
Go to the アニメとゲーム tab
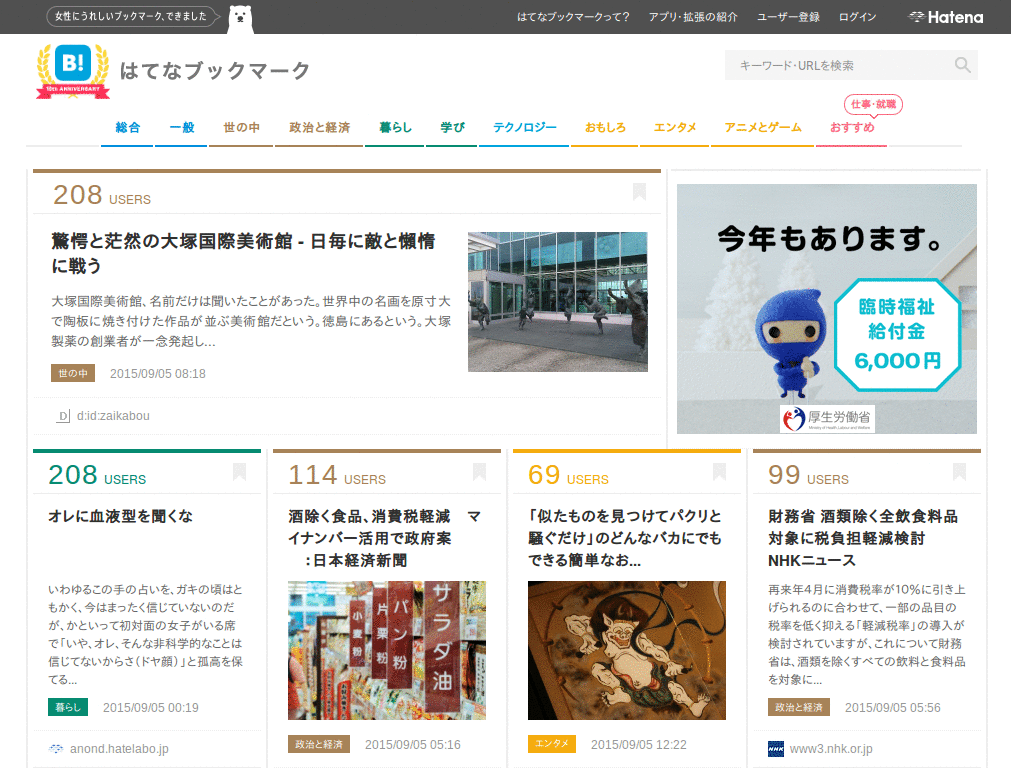coord(762,127)
